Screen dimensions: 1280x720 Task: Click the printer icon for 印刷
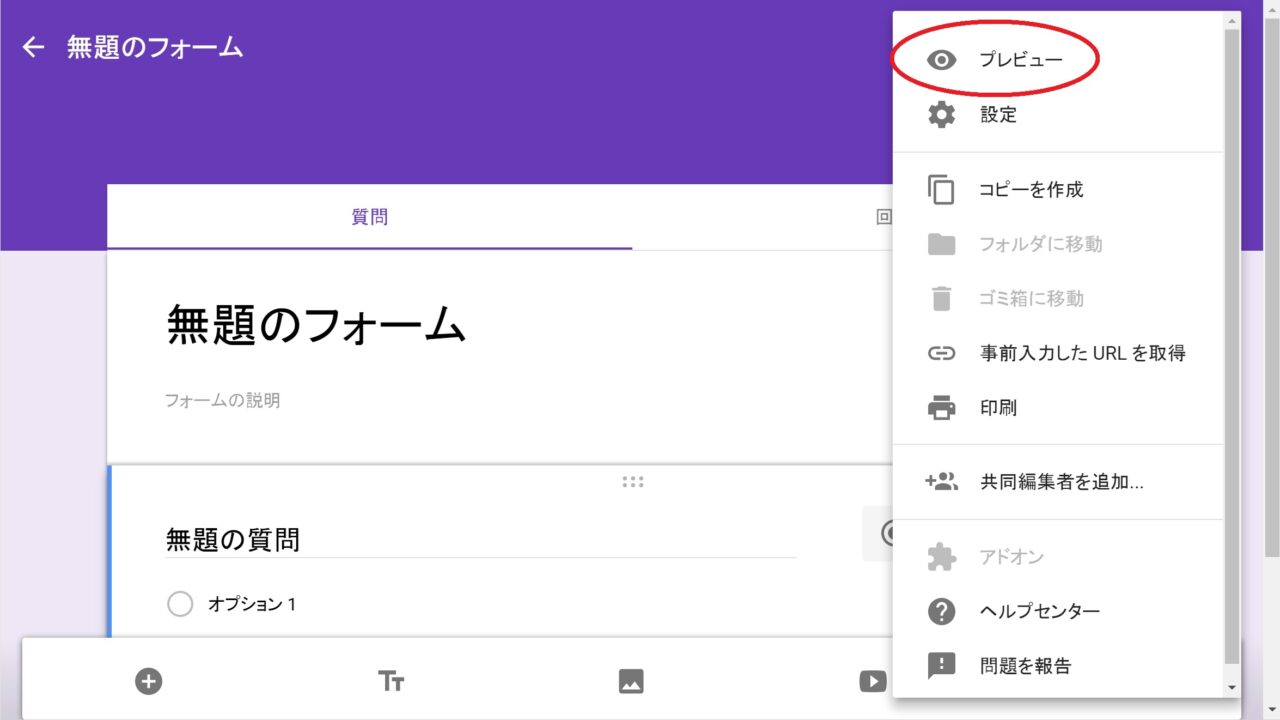pos(941,408)
